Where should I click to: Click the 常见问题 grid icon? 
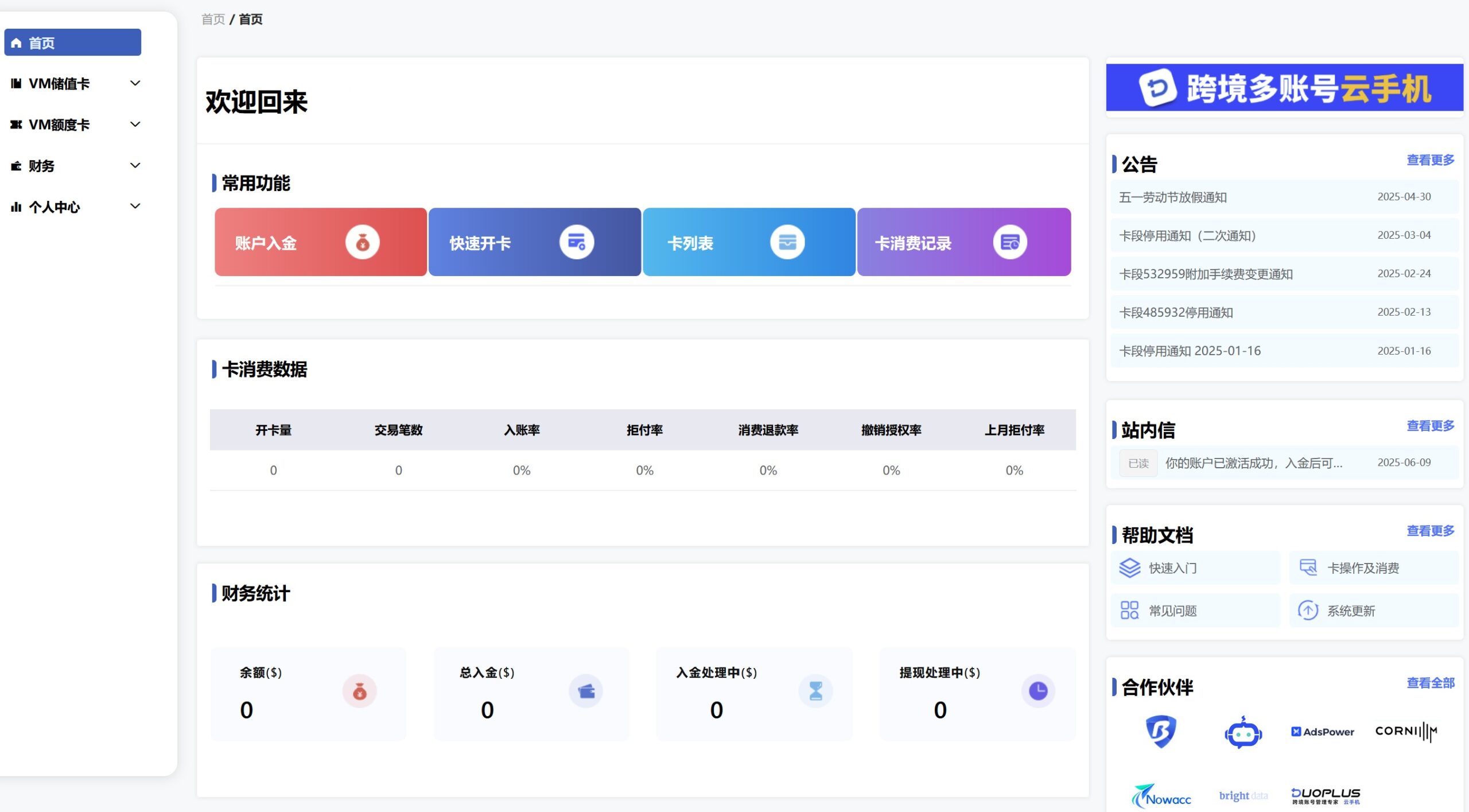pos(1130,610)
